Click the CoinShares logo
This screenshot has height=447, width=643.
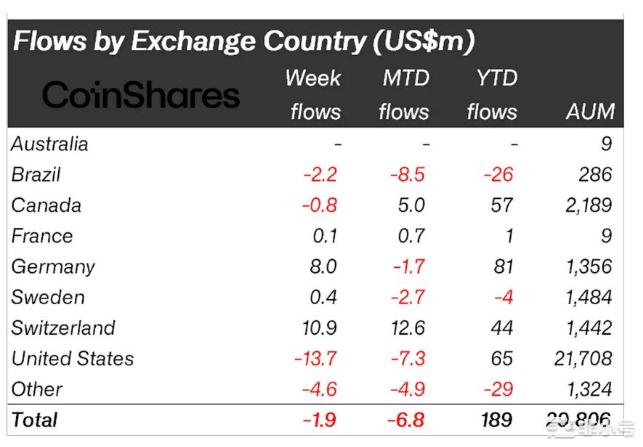pyautogui.click(x=140, y=95)
